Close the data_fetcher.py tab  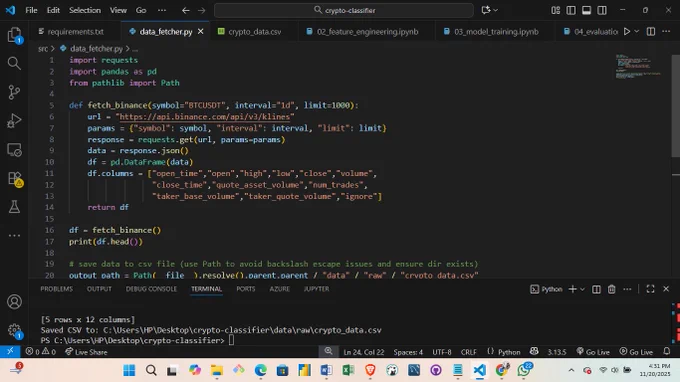200,31
